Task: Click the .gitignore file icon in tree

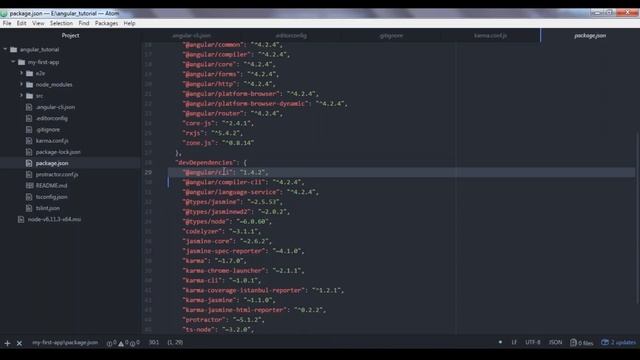Action: coord(29,129)
